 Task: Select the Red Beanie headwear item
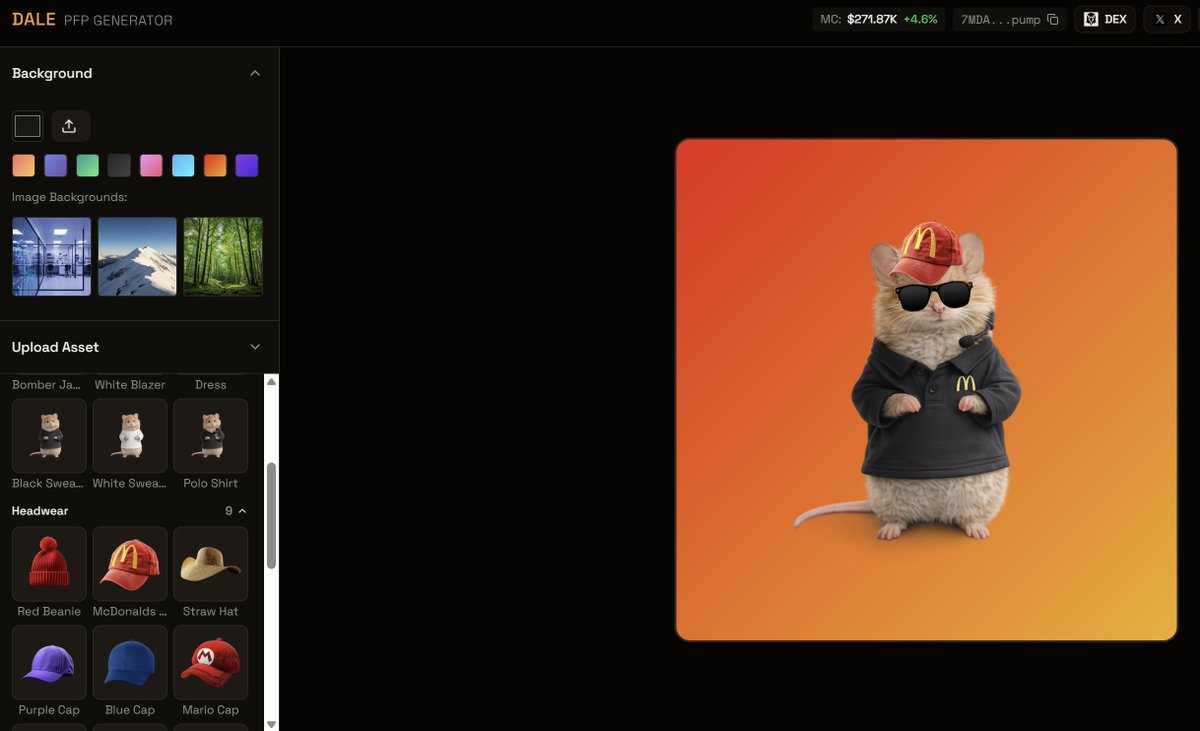pos(48,562)
